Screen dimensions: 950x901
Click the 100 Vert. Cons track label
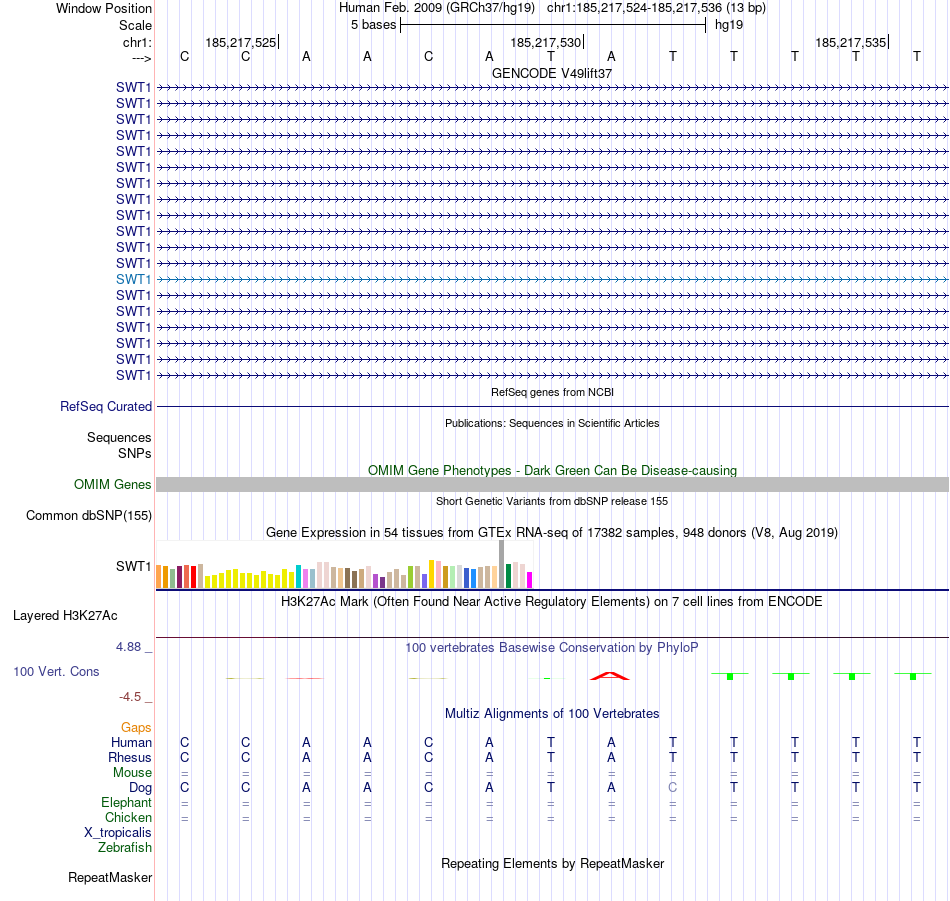[56, 671]
